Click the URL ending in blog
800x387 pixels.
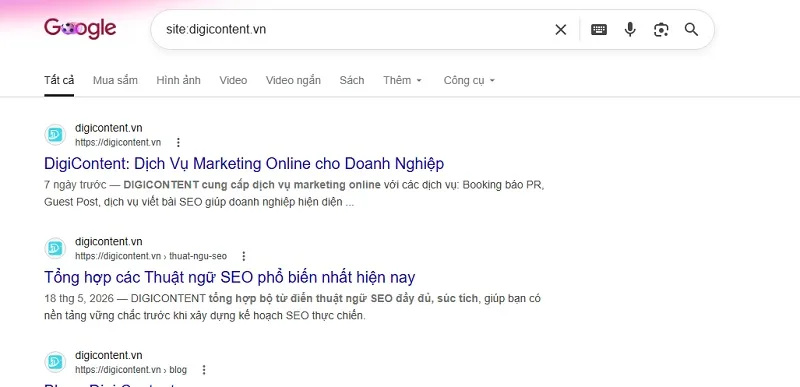tap(131, 370)
